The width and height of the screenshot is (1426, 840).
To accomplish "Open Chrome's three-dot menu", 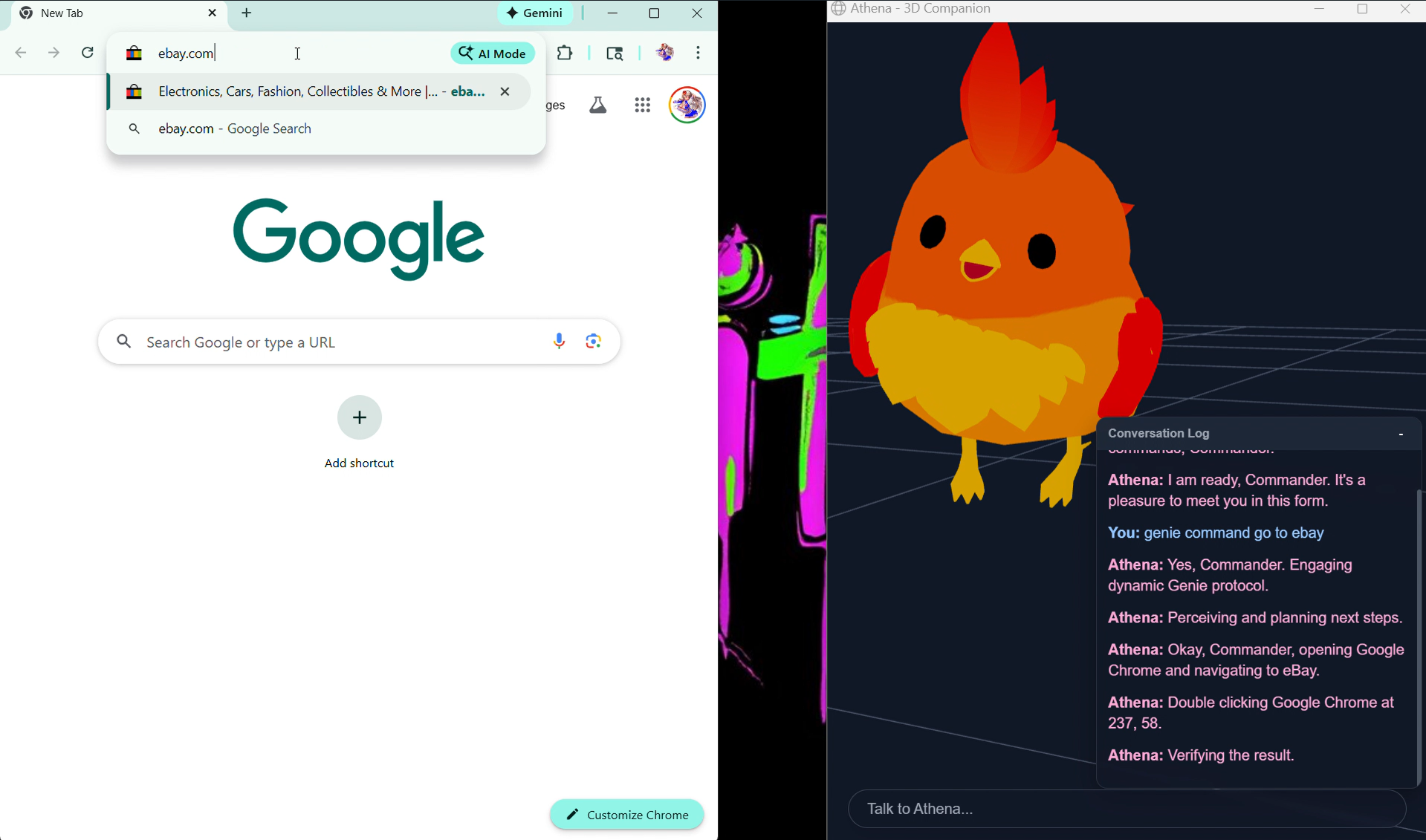I will (699, 53).
